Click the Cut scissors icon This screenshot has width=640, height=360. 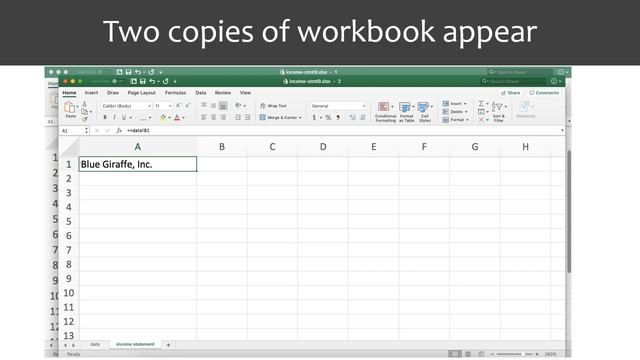coord(84,104)
